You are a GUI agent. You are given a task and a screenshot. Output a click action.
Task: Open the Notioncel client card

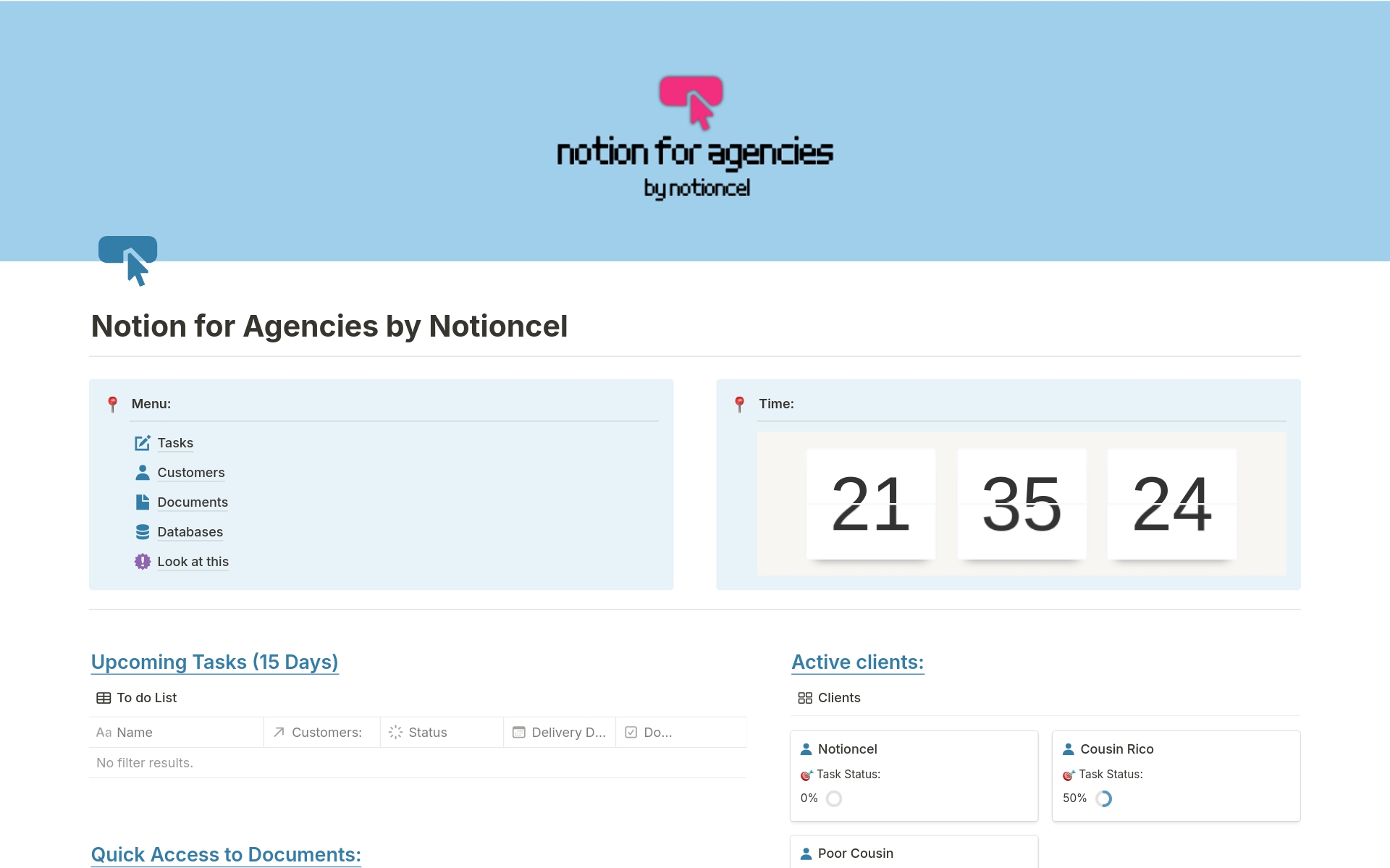click(847, 749)
